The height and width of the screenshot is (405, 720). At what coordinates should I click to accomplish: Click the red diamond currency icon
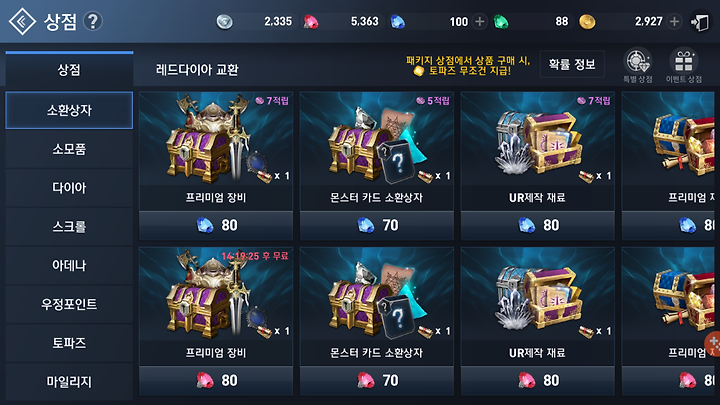tap(311, 22)
